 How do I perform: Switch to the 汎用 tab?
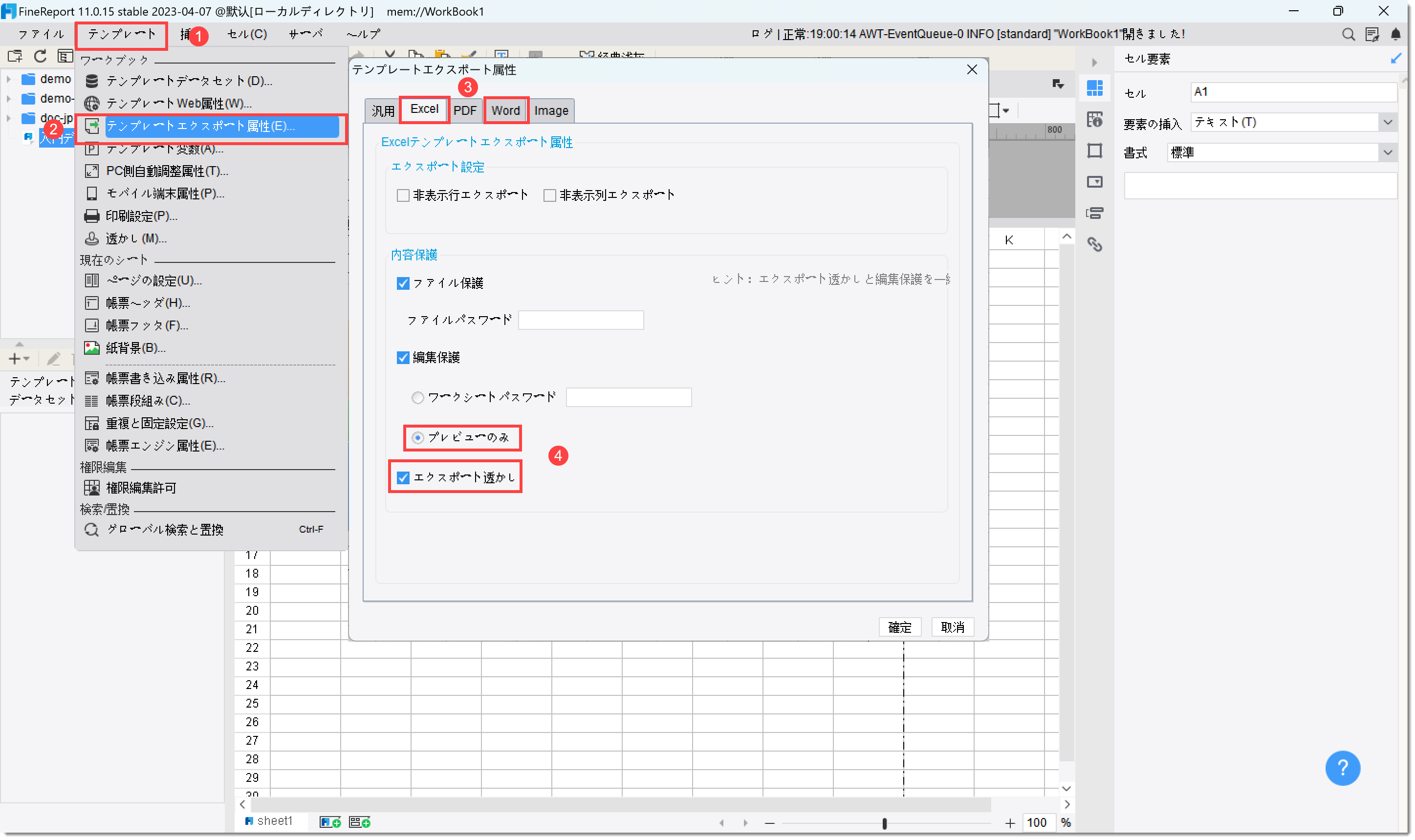(x=383, y=111)
